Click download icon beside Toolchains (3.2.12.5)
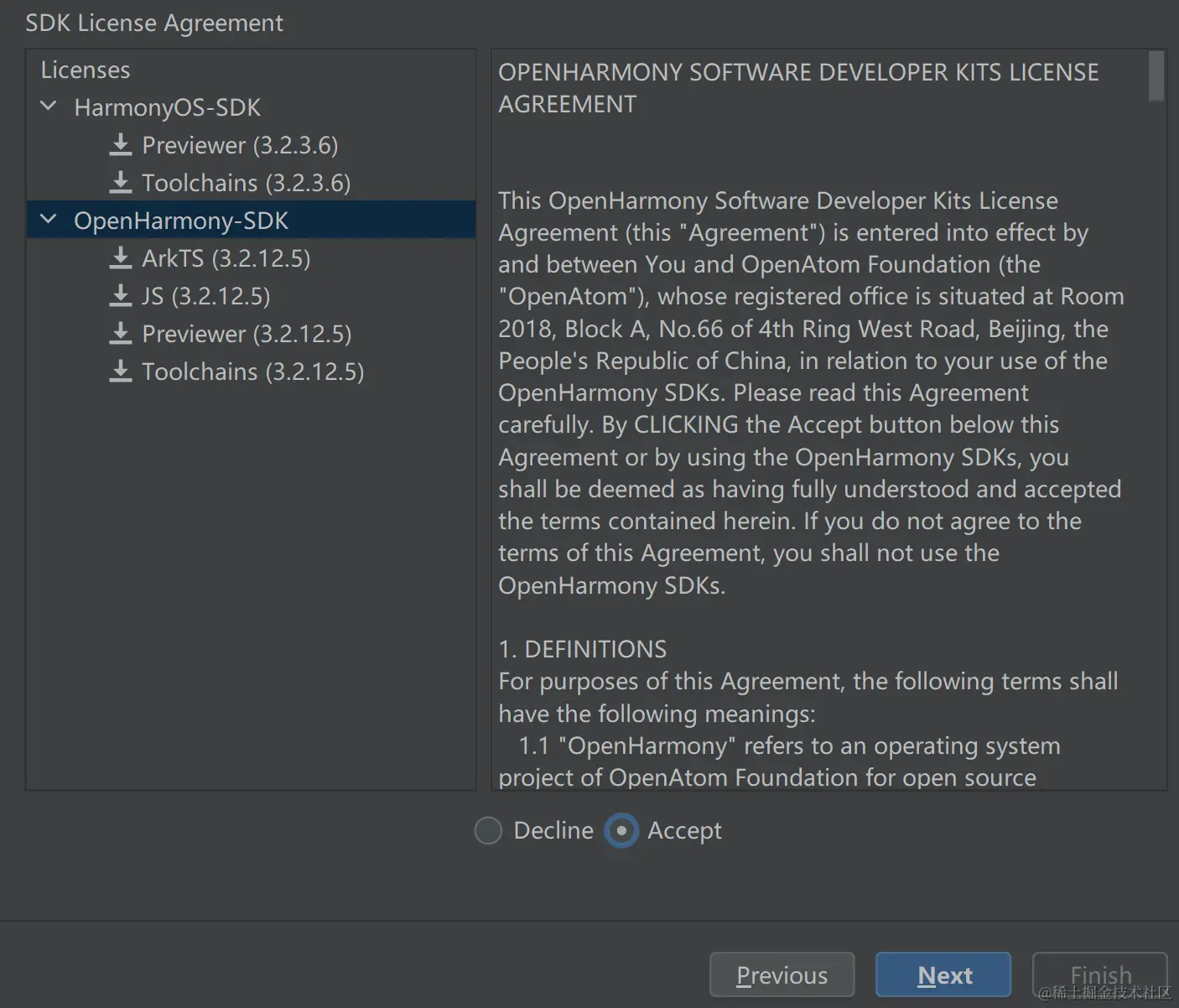The height and width of the screenshot is (1008, 1179). [x=121, y=372]
